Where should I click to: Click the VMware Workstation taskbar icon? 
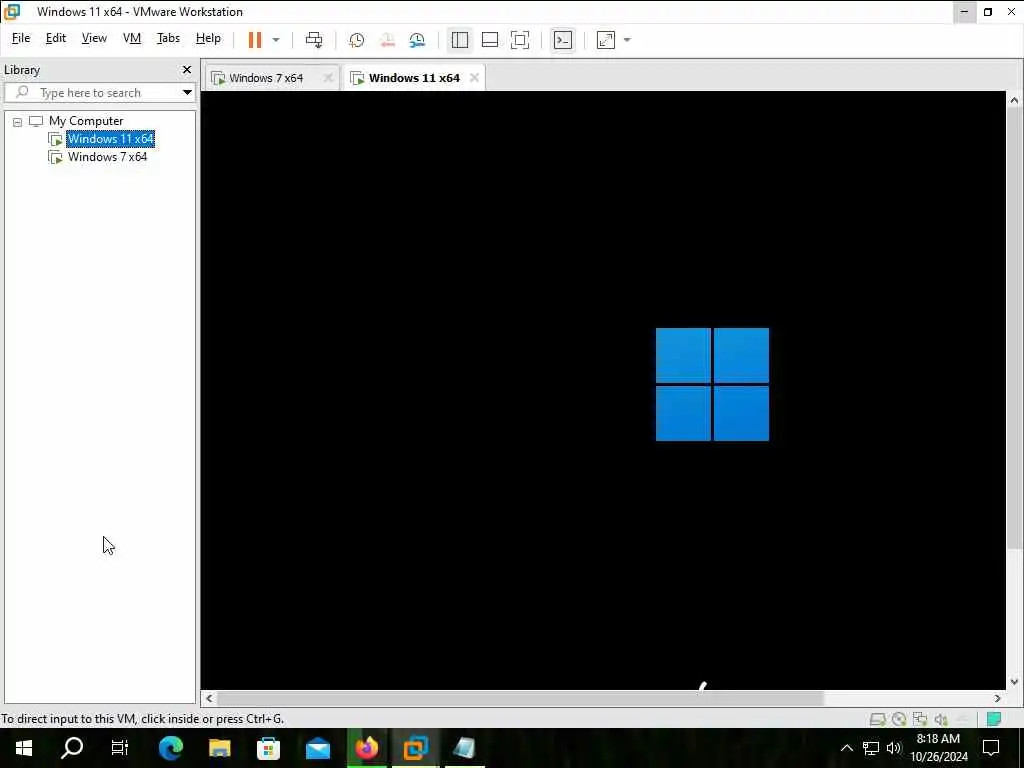415,748
